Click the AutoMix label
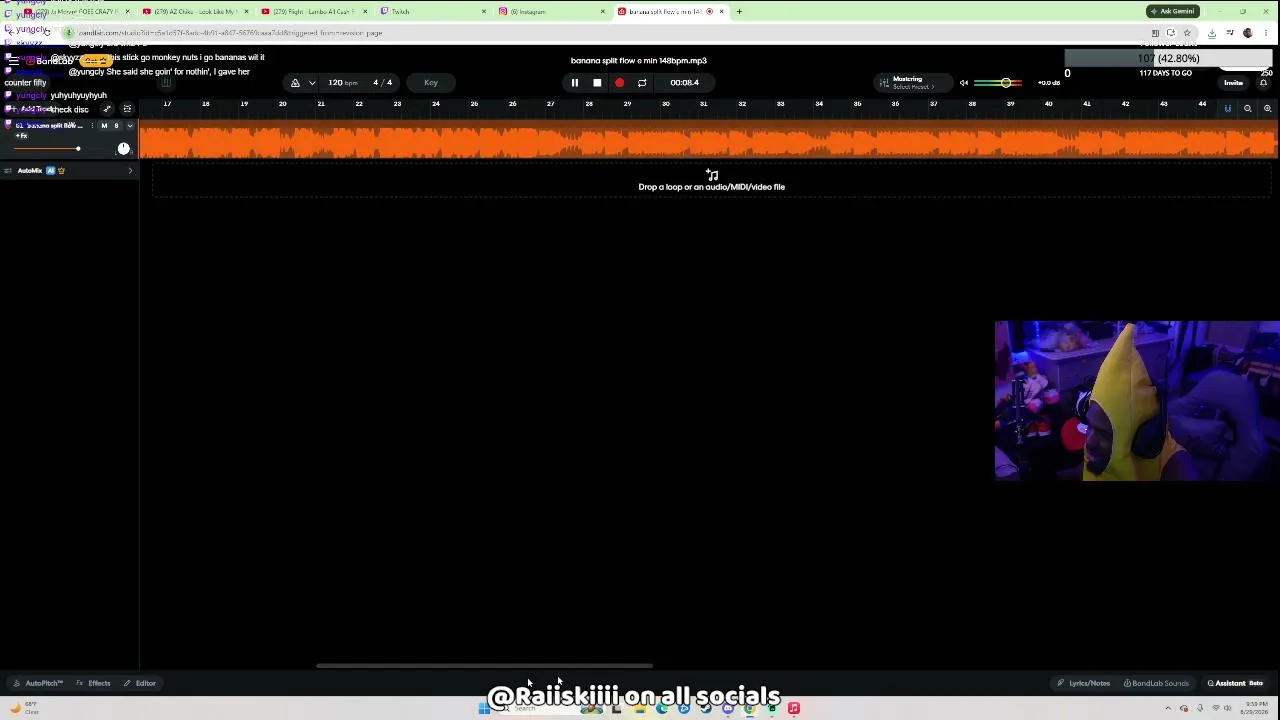The image size is (1280, 720). point(30,171)
